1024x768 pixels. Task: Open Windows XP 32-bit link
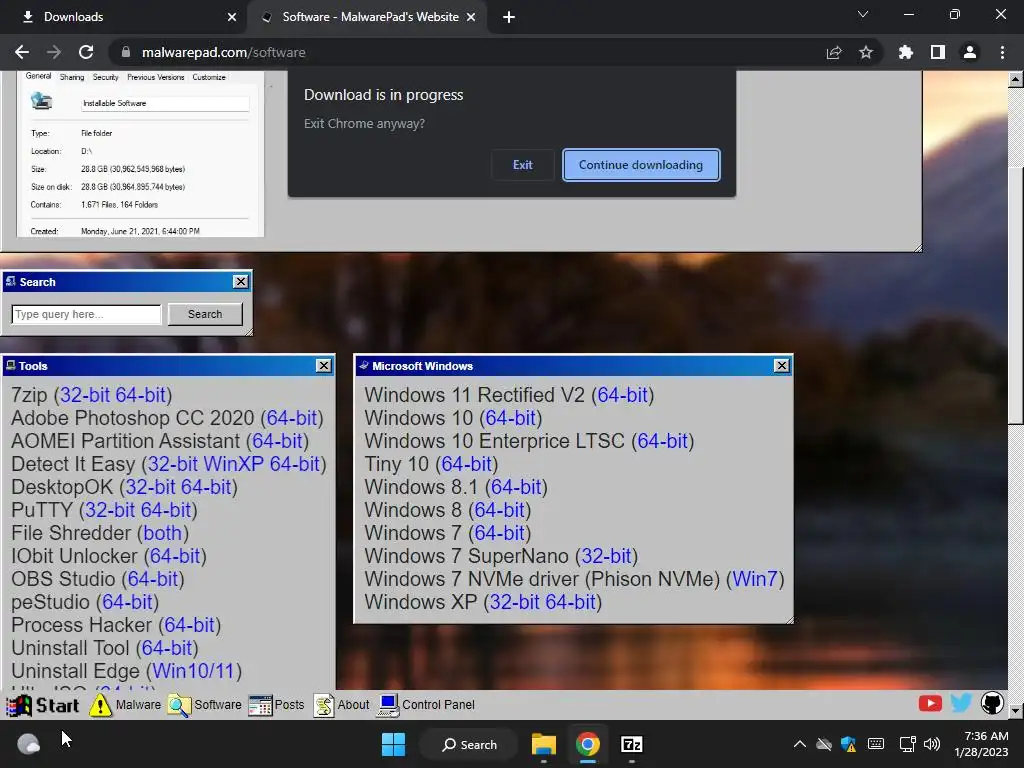[515, 601]
